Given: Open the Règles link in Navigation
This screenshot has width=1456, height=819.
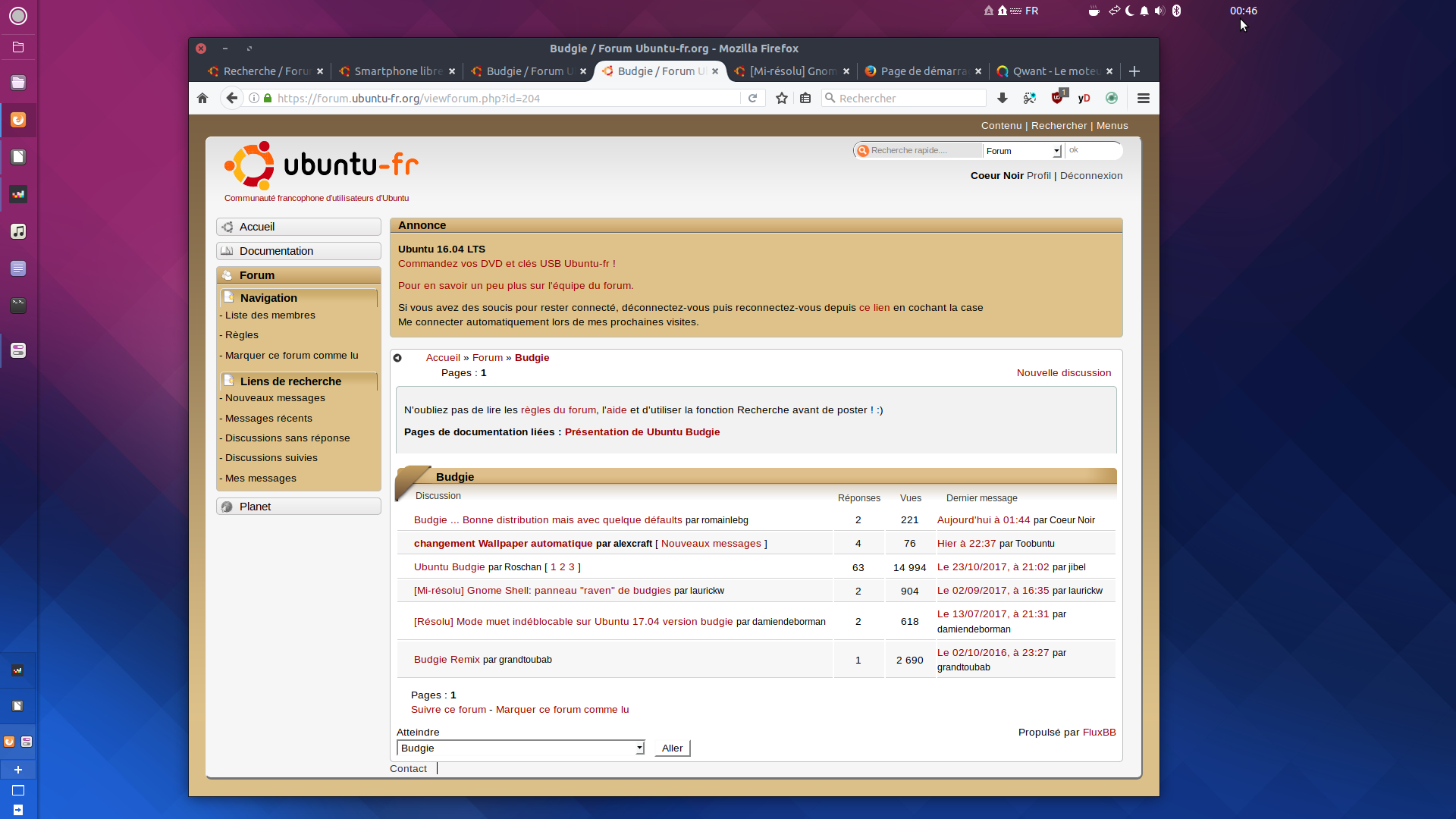Looking at the screenshot, I should click(242, 335).
